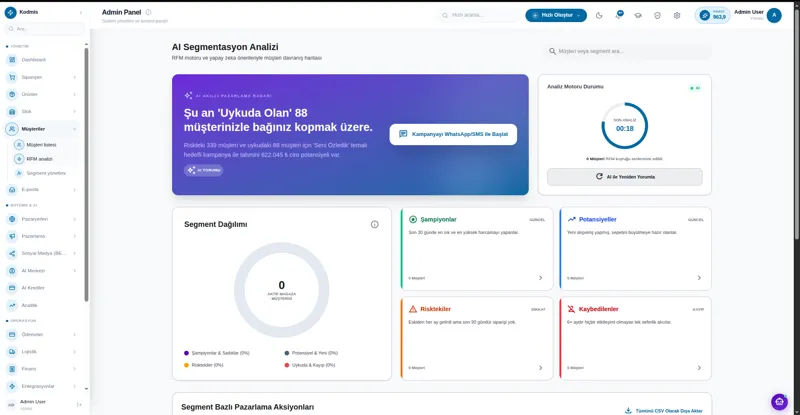Open the support chat bubble icon

tap(779, 402)
